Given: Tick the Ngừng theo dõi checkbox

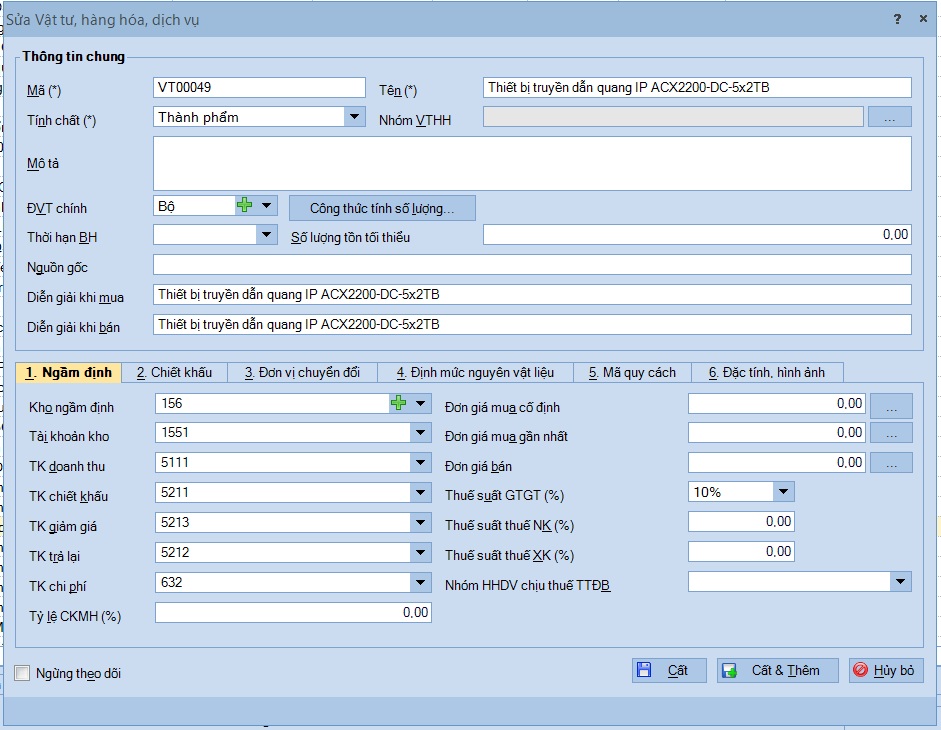Looking at the screenshot, I should click(22, 673).
